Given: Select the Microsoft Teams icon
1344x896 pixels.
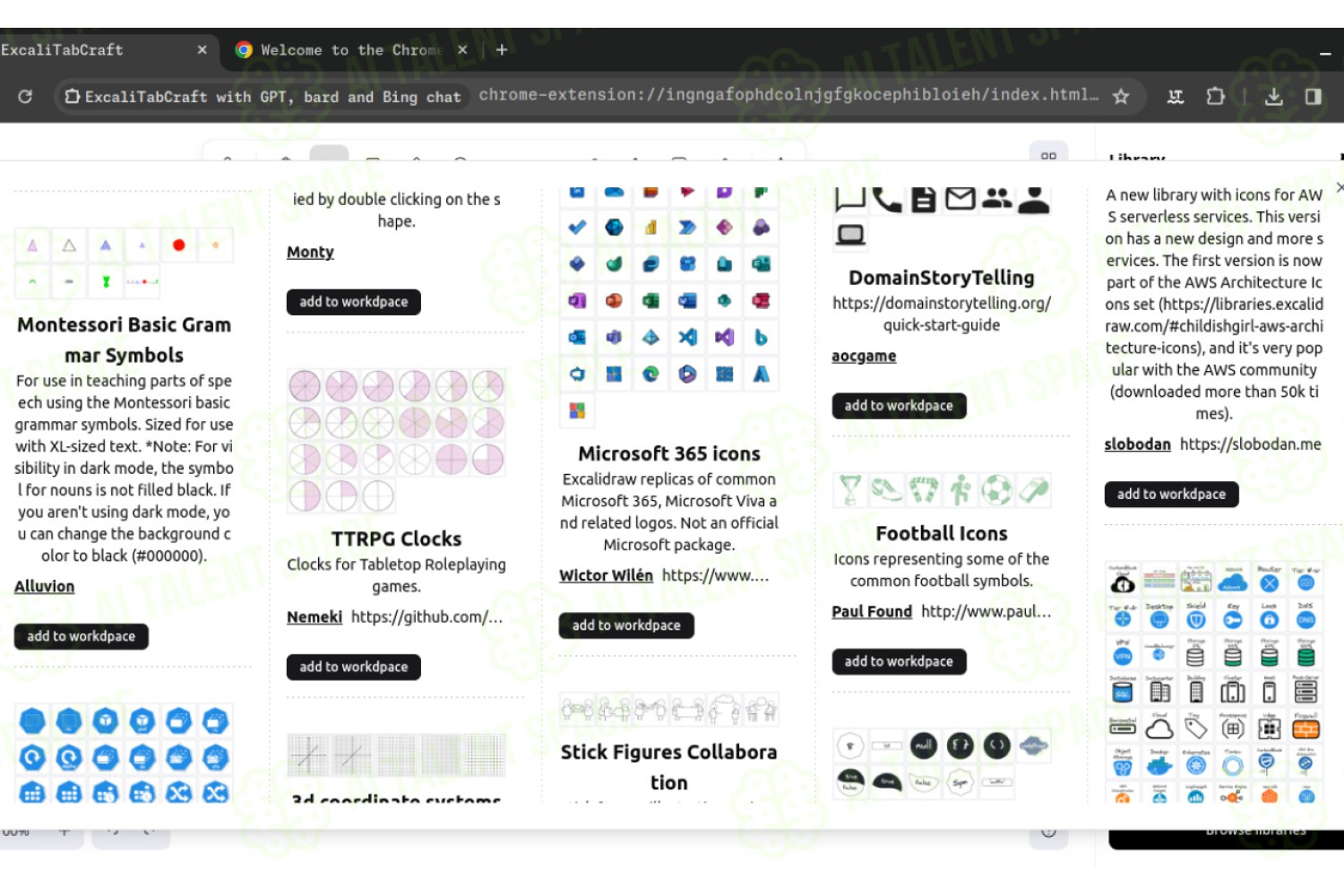Looking at the screenshot, I should click(x=614, y=337).
